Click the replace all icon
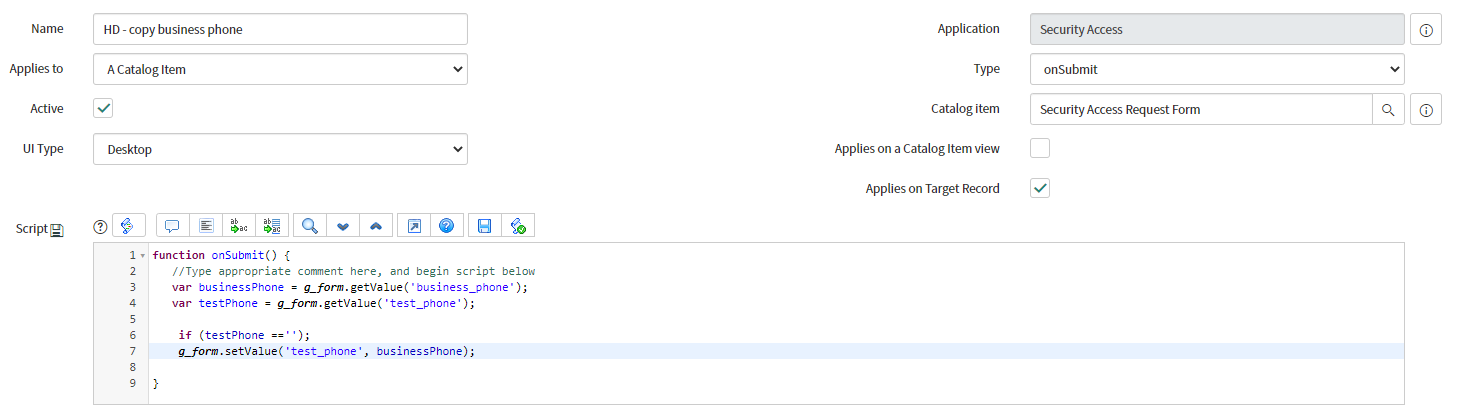 click(x=271, y=226)
